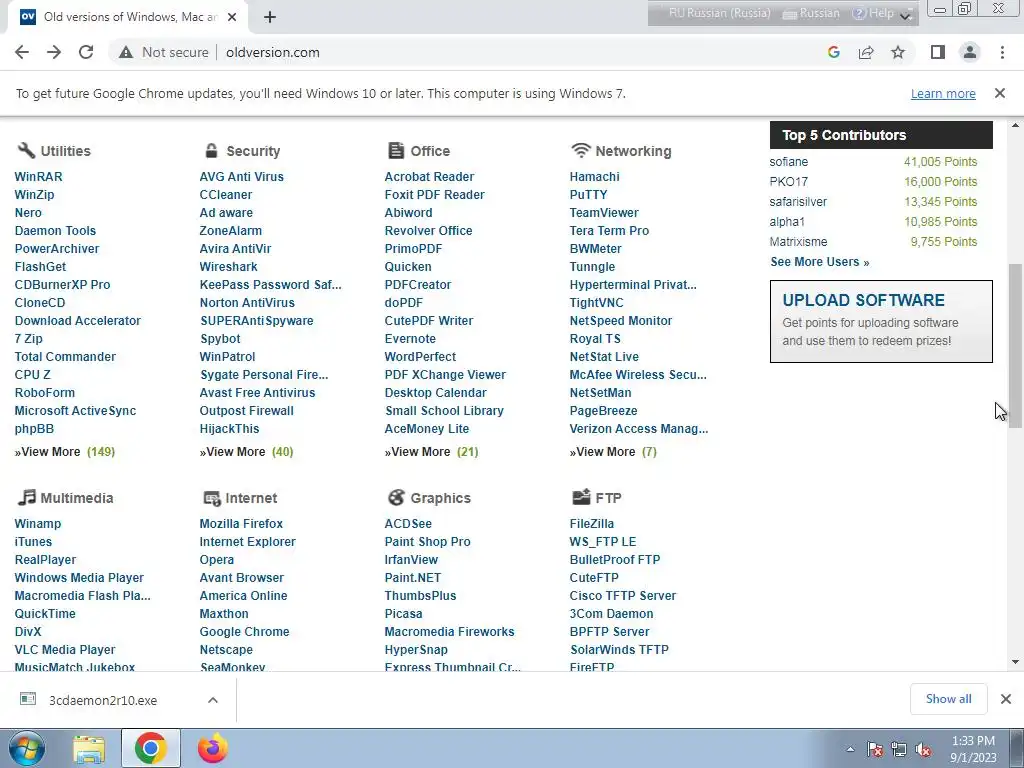This screenshot has width=1024, height=768.
Task: Open the Wireshark link
Action: point(228,266)
